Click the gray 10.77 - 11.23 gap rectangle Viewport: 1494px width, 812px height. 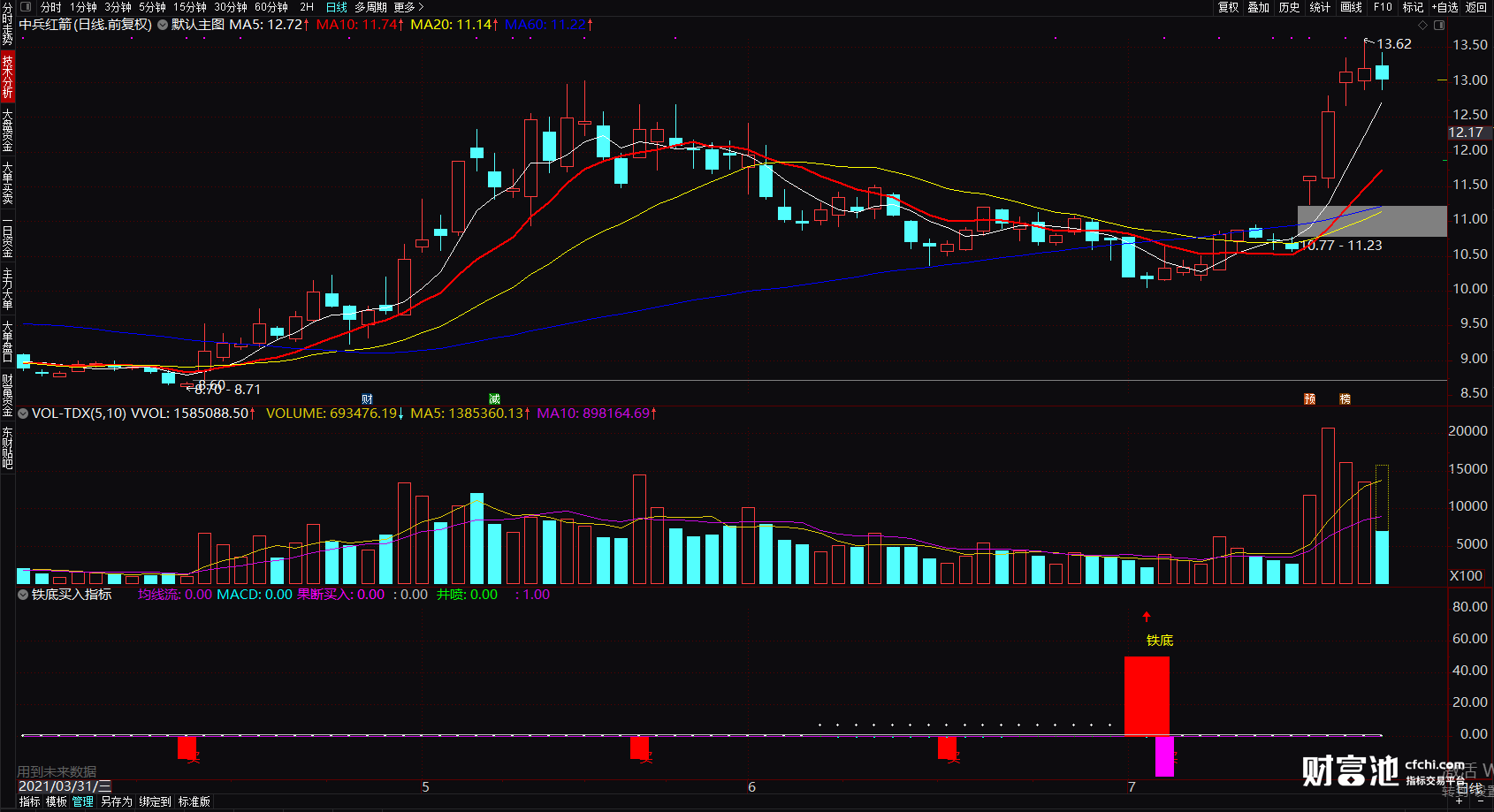click(1372, 221)
